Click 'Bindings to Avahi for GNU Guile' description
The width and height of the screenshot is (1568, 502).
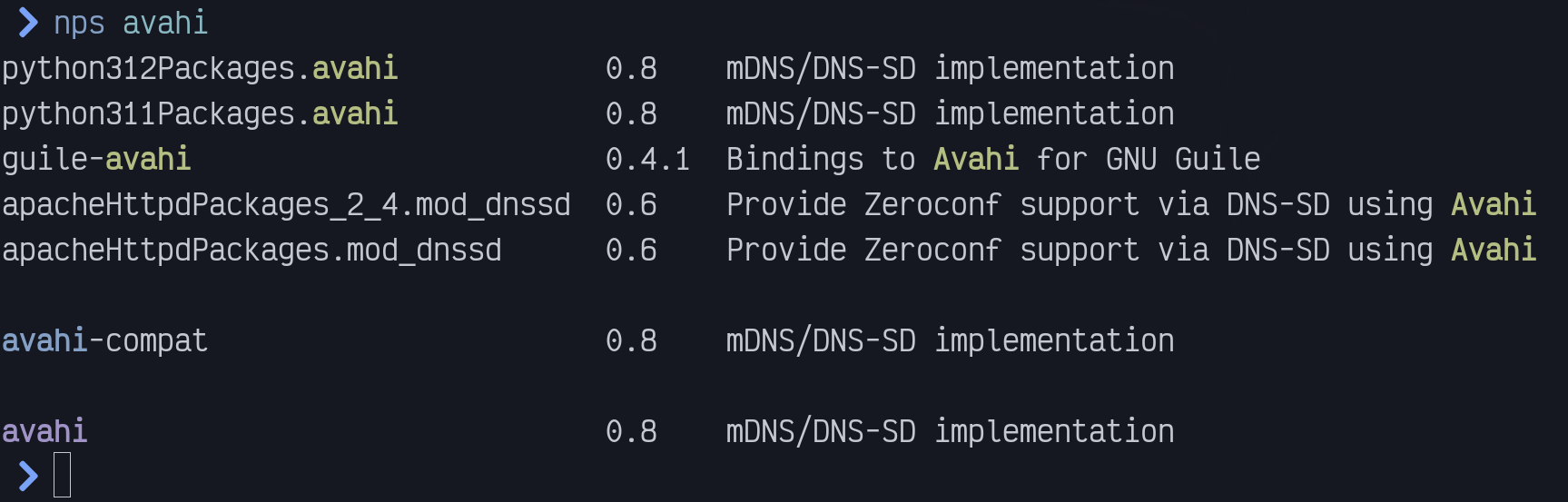[x=993, y=160]
